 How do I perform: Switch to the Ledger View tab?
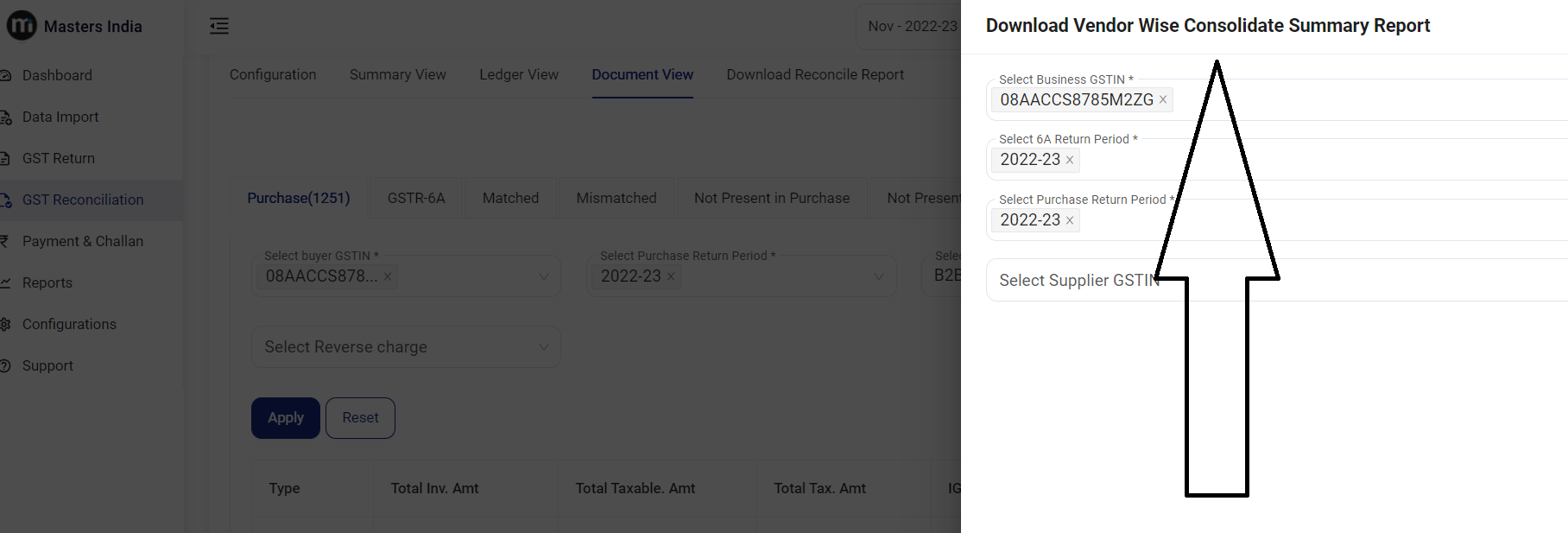tap(519, 75)
